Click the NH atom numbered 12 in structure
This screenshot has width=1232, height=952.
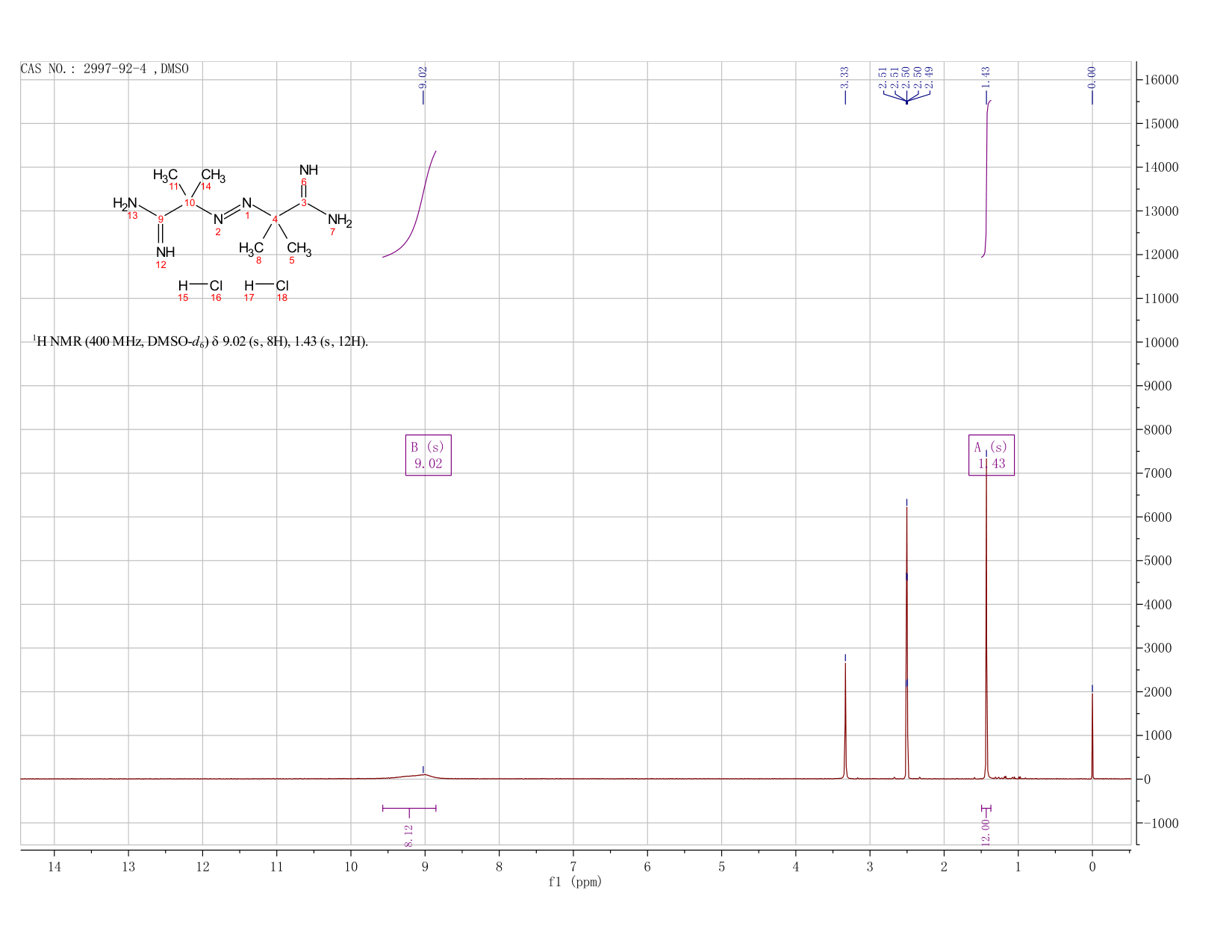click(166, 252)
